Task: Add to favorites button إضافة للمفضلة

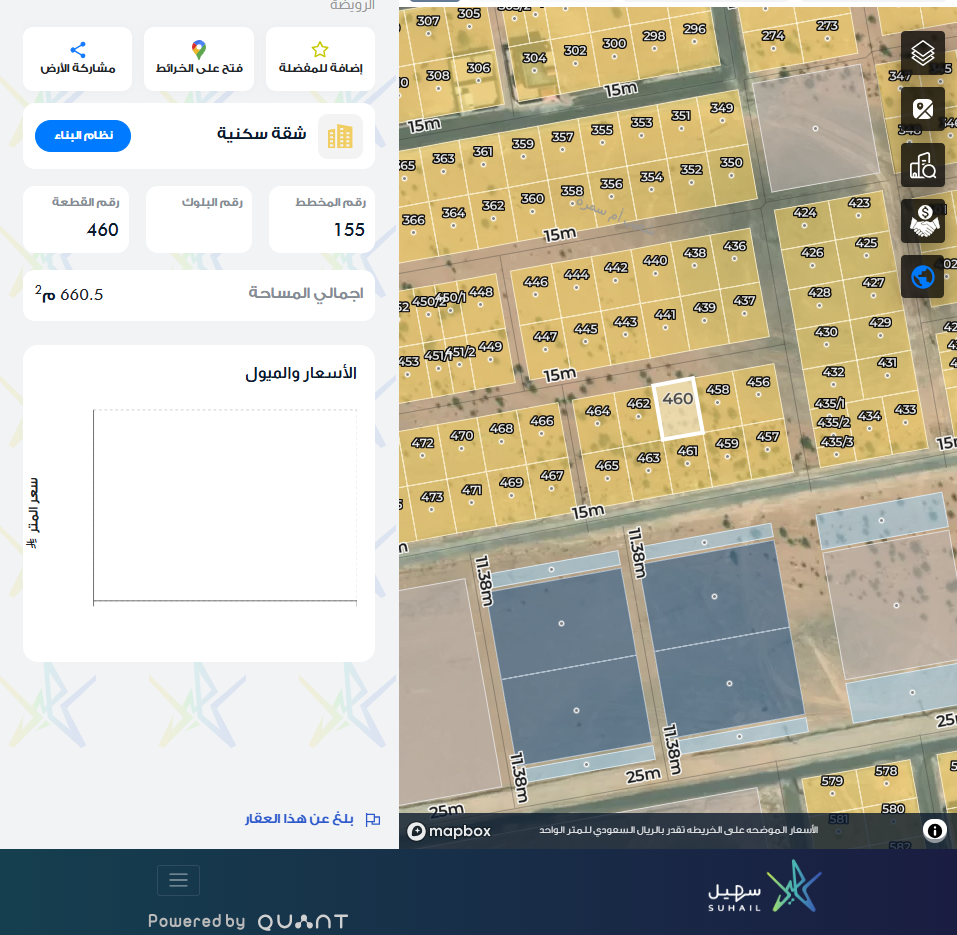Action: click(x=320, y=59)
